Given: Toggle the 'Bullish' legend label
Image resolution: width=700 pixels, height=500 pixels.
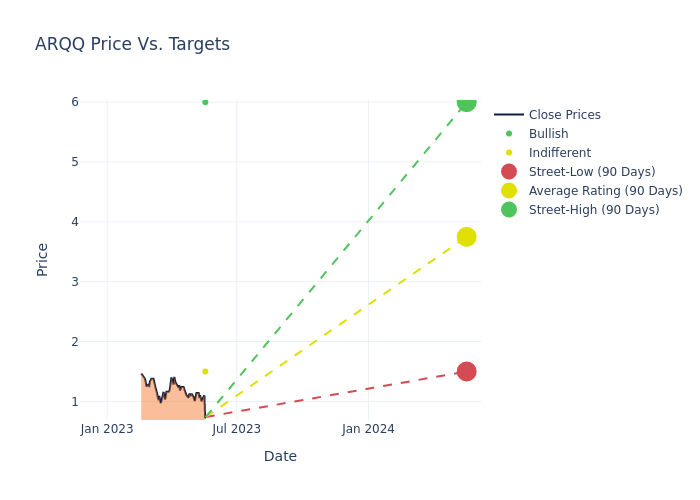Looking at the screenshot, I should click(548, 134).
